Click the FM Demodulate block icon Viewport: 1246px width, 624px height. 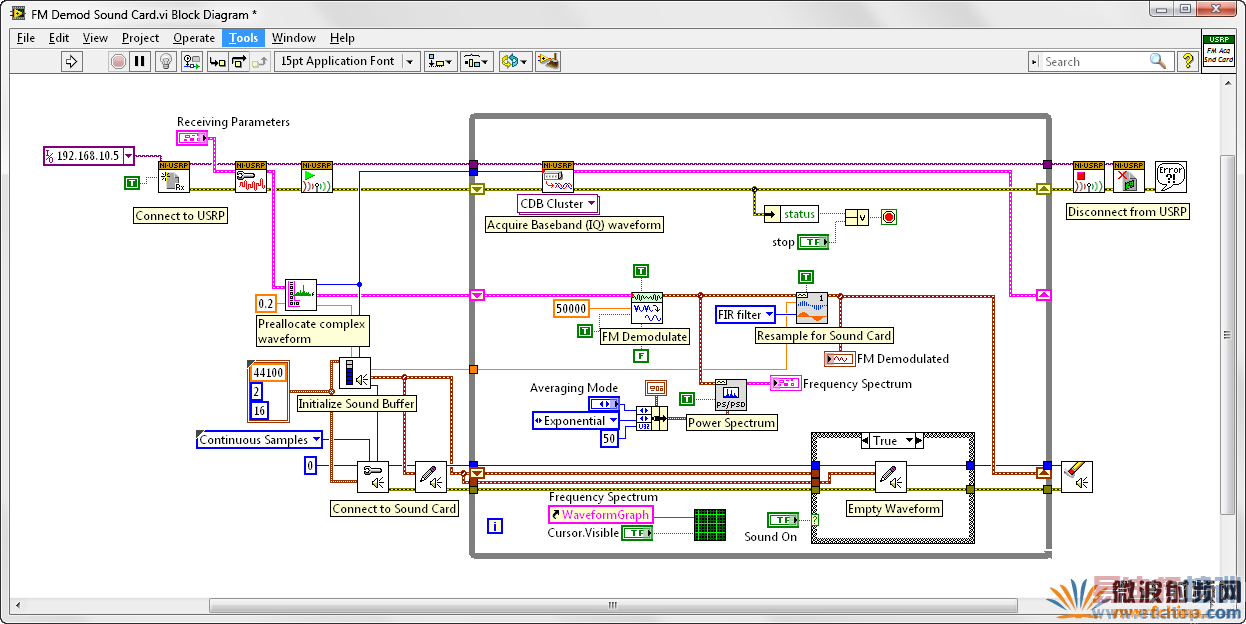(646, 308)
